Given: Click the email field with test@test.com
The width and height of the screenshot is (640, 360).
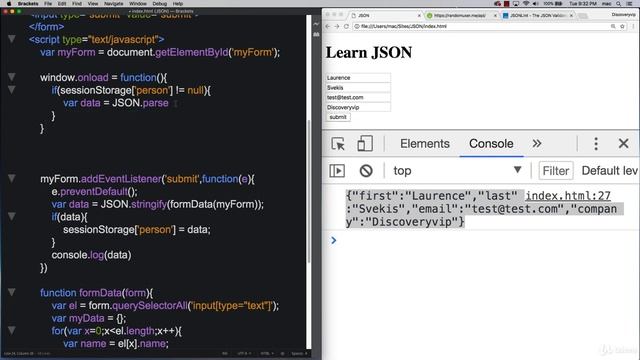Looking at the screenshot, I should tap(358, 97).
